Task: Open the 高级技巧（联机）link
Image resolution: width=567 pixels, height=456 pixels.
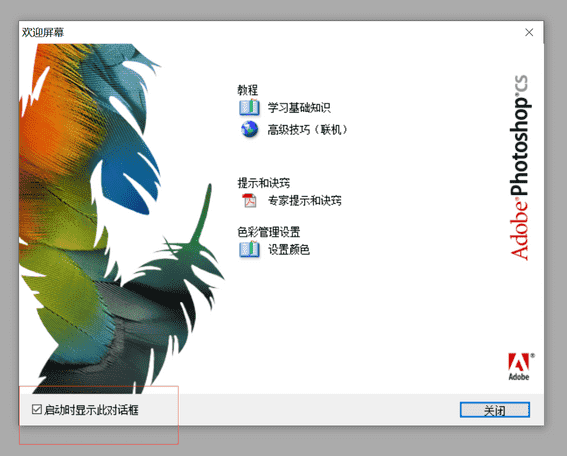Action: pyautogui.click(x=308, y=129)
